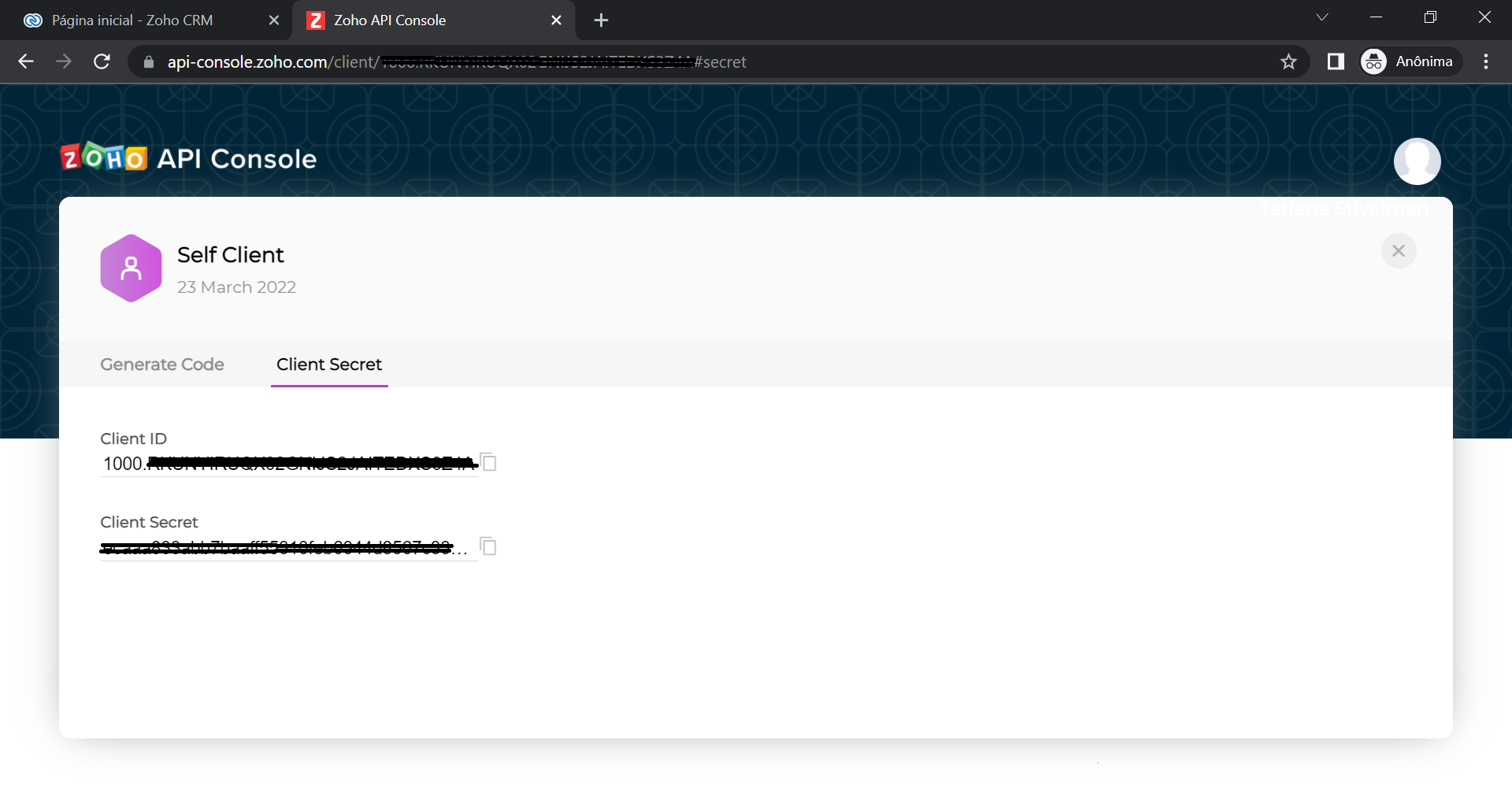Switch to the Generate Code tab
This screenshot has width=1512, height=803.
pos(162,364)
